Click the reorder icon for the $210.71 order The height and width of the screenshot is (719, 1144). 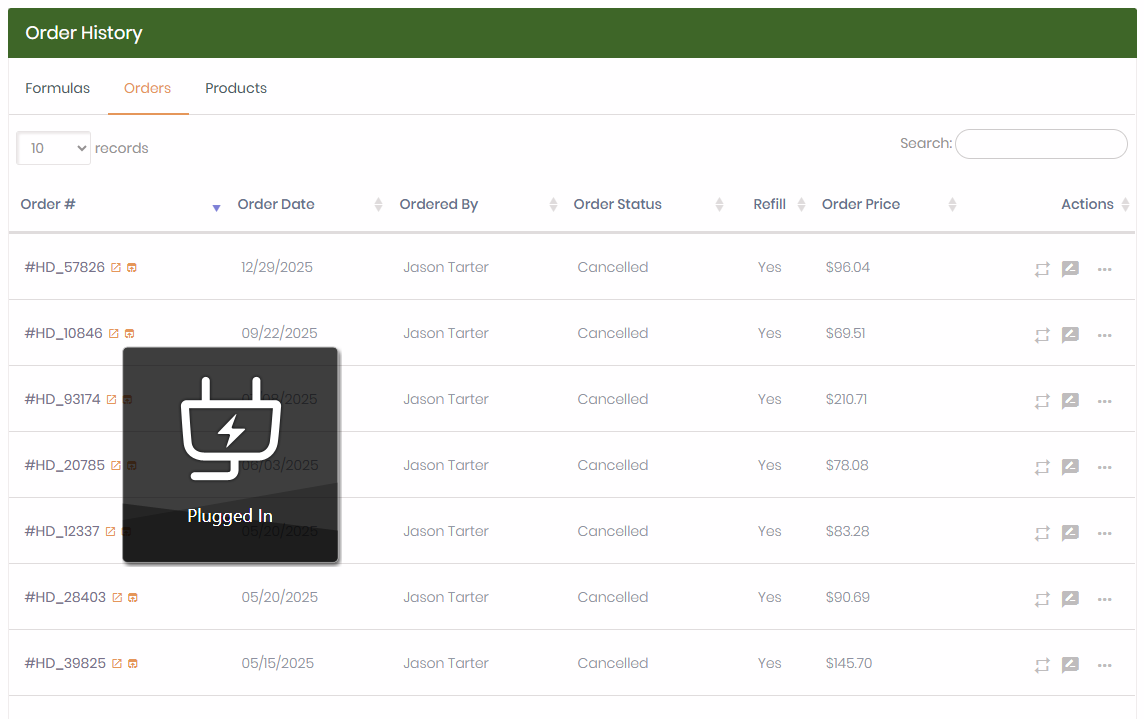click(1042, 401)
